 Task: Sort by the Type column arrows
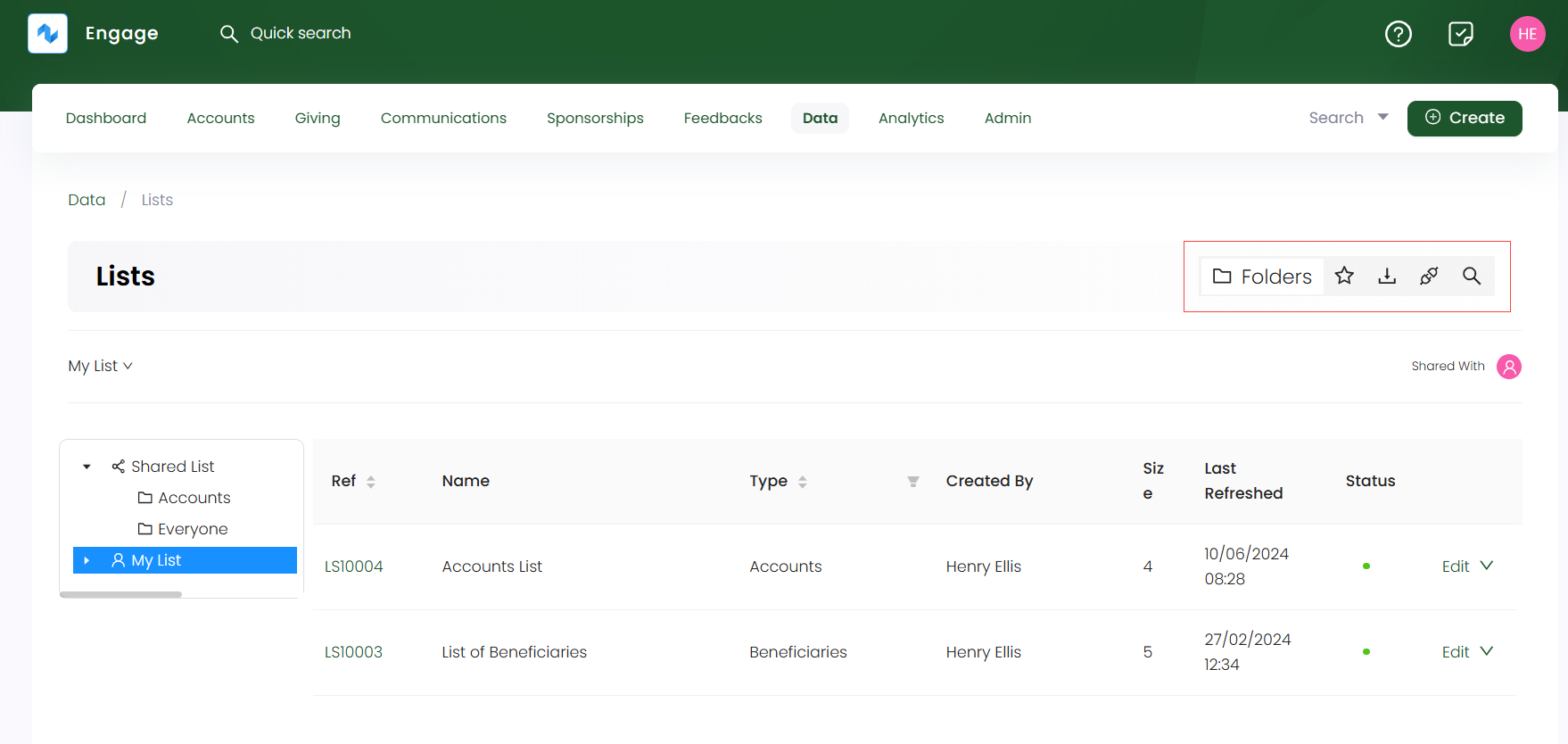[x=803, y=482]
